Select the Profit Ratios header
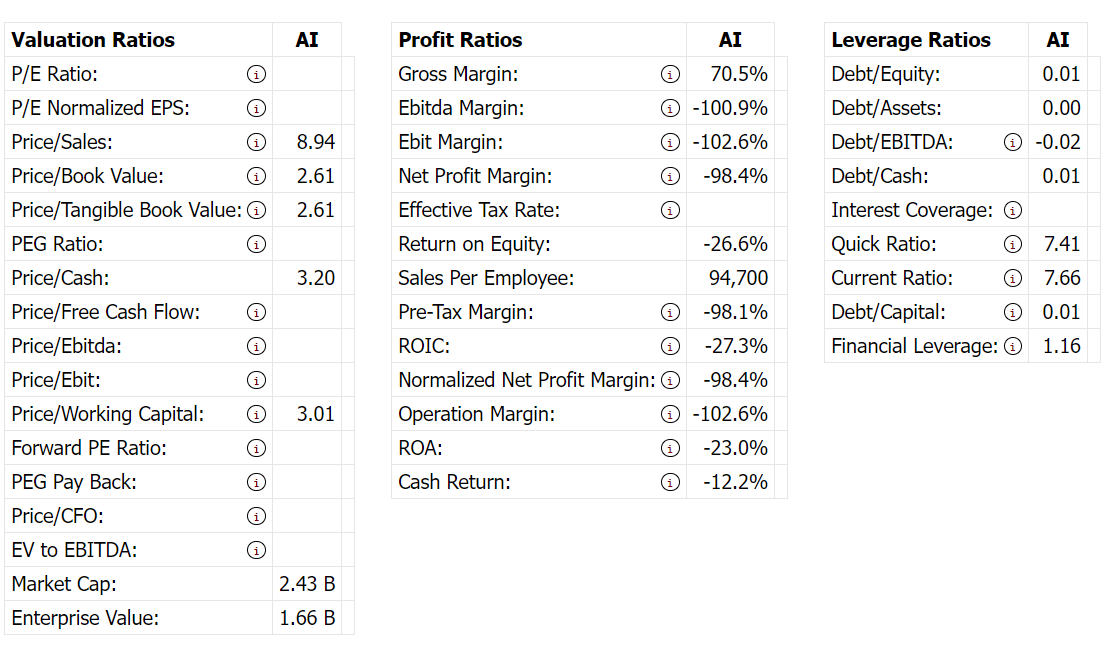Screen dimensions: 1113x648 pyautogui.click(x=460, y=40)
